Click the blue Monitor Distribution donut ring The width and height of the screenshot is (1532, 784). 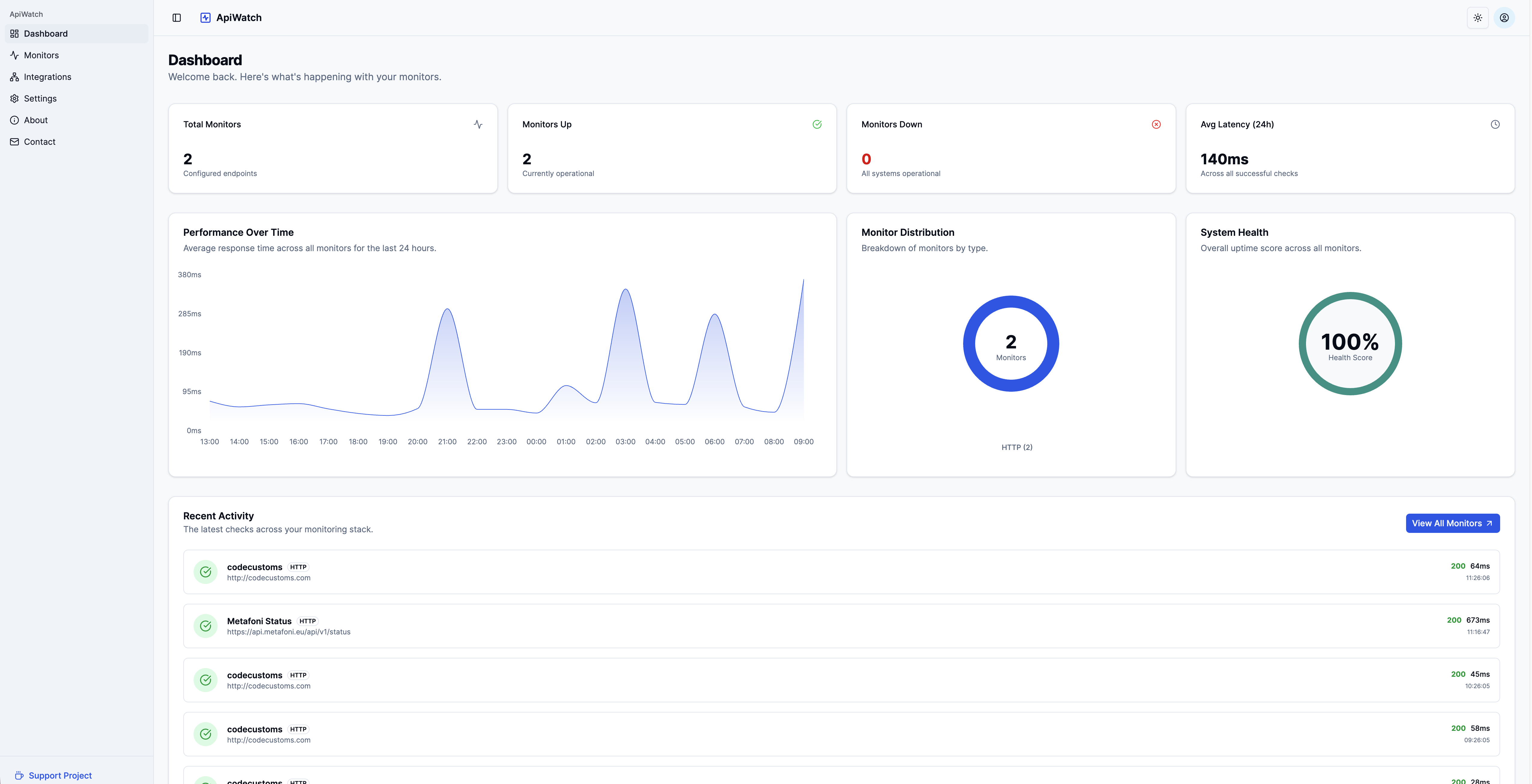pos(970,344)
